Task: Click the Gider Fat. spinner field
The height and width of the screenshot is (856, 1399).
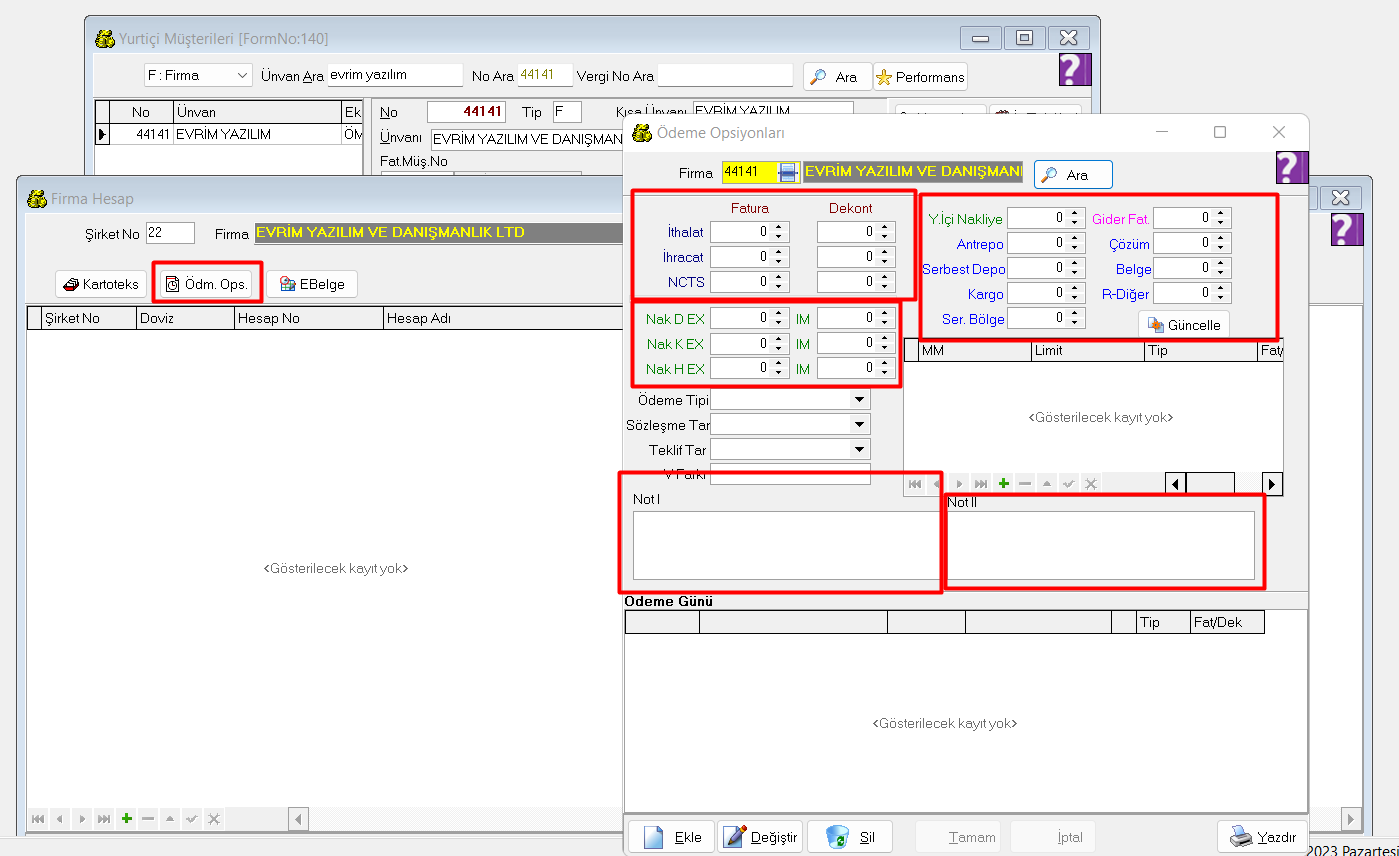Action: point(1192,218)
